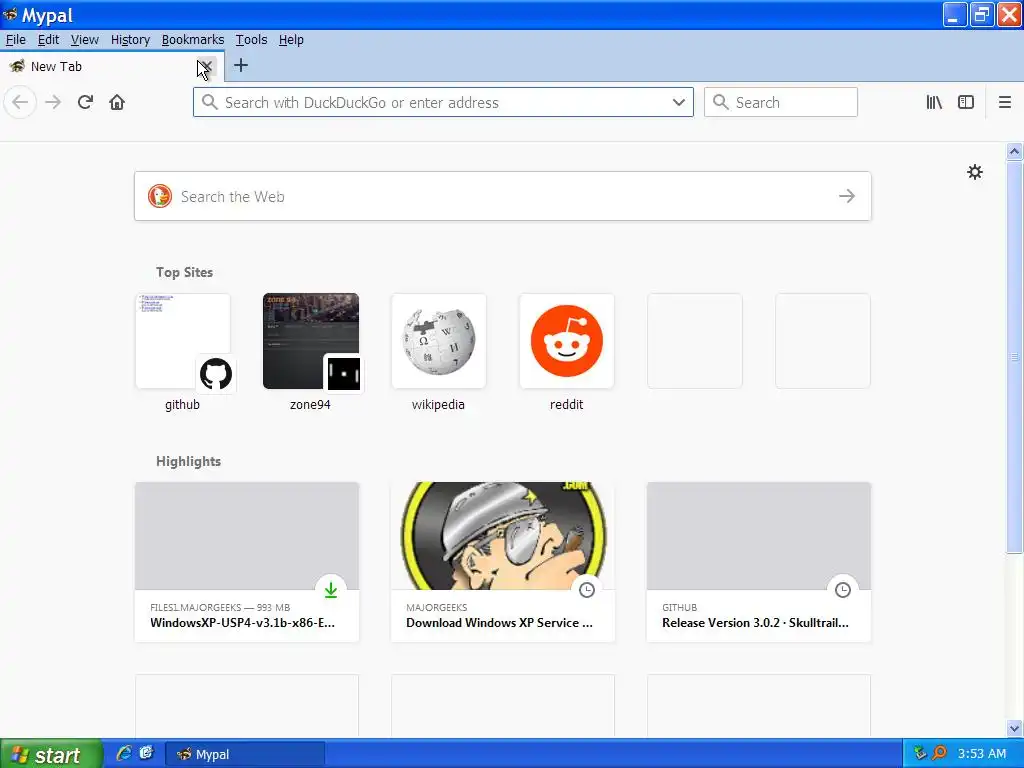Click the clock icon on MajorGeeks card
The width and height of the screenshot is (1024, 768).
[x=587, y=590]
